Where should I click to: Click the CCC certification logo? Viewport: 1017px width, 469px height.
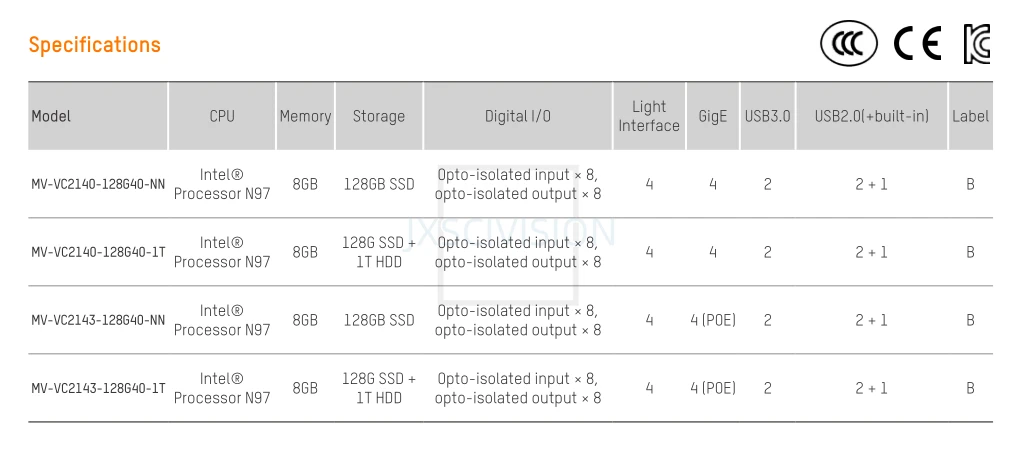tap(848, 44)
